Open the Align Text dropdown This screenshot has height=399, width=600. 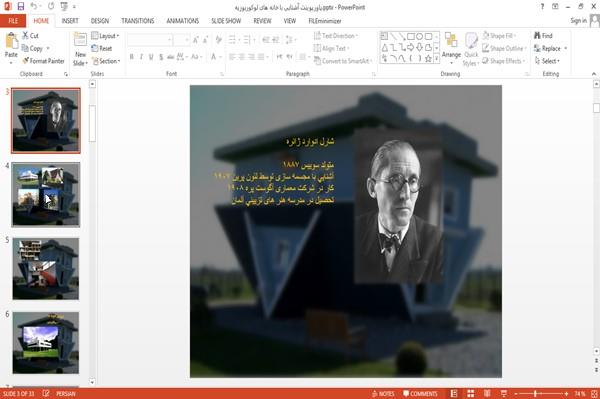331,48
